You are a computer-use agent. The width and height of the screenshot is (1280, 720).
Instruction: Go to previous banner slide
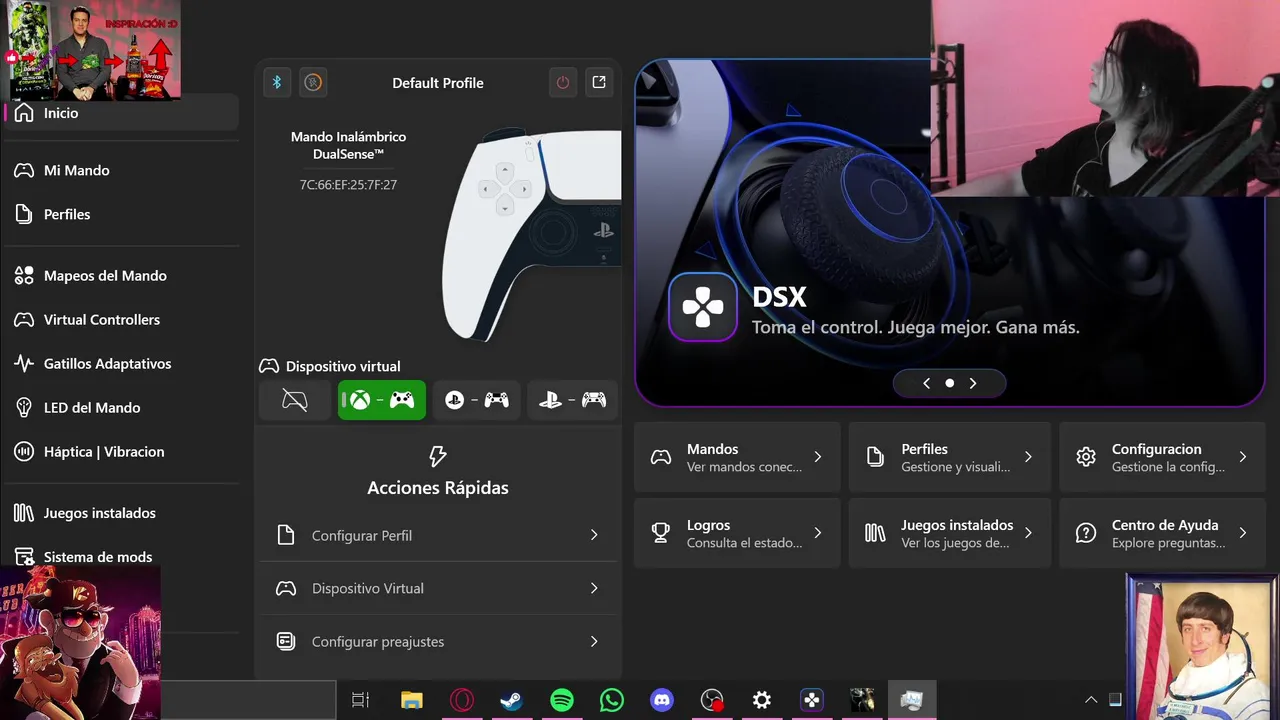(927, 383)
